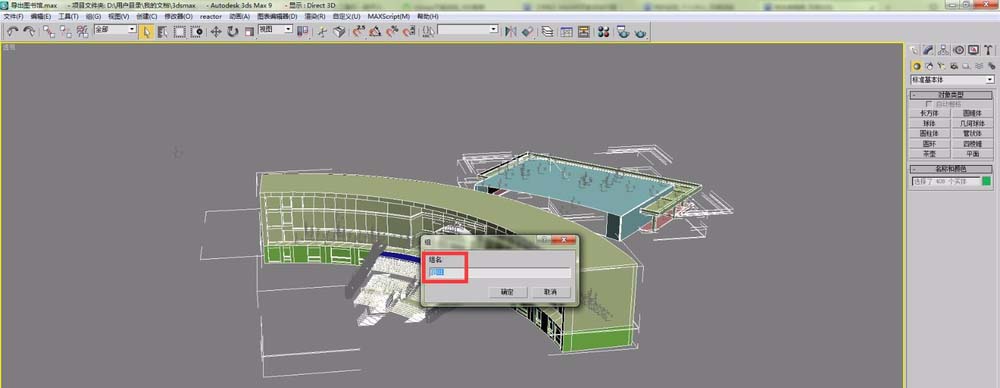Toggle Percent Snap icon
The width and height of the screenshot is (1000, 388).
pos(392,31)
